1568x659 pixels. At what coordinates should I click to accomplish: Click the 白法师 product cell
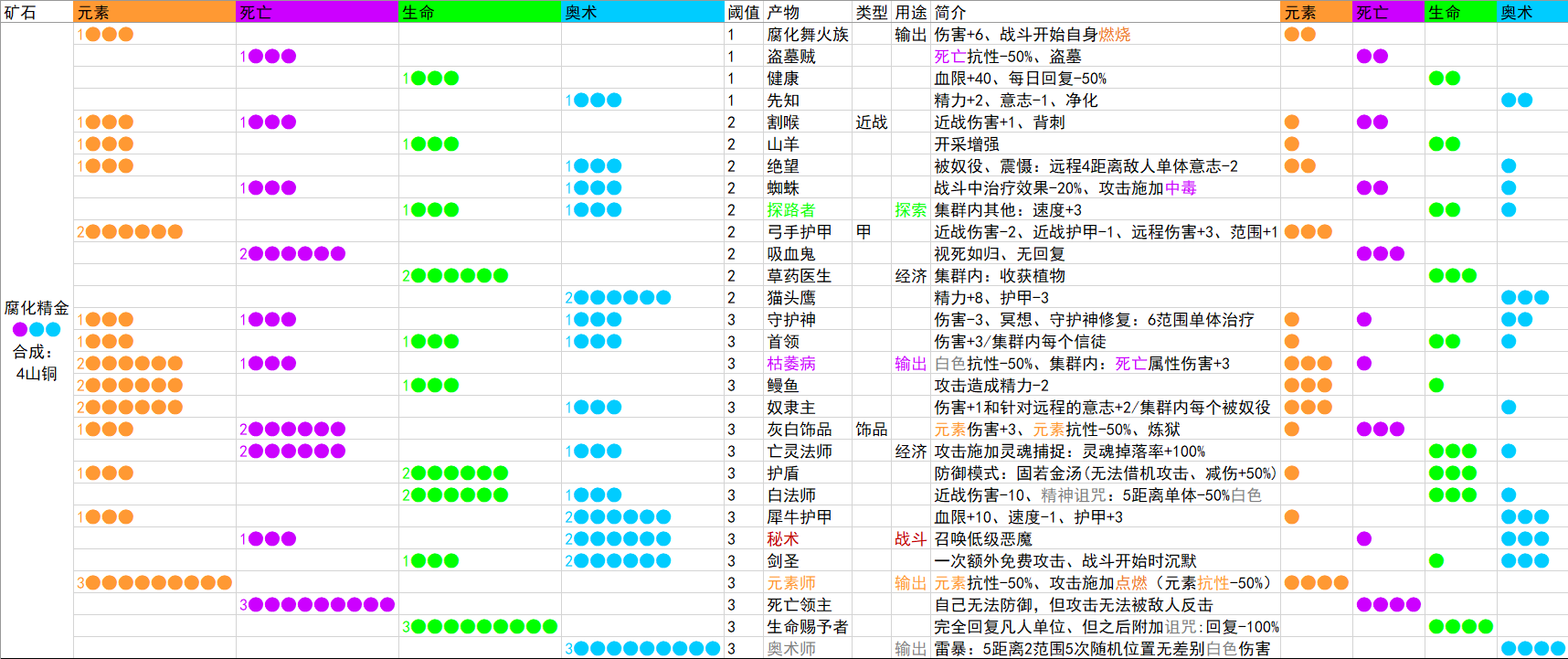pyautogui.click(x=808, y=494)
